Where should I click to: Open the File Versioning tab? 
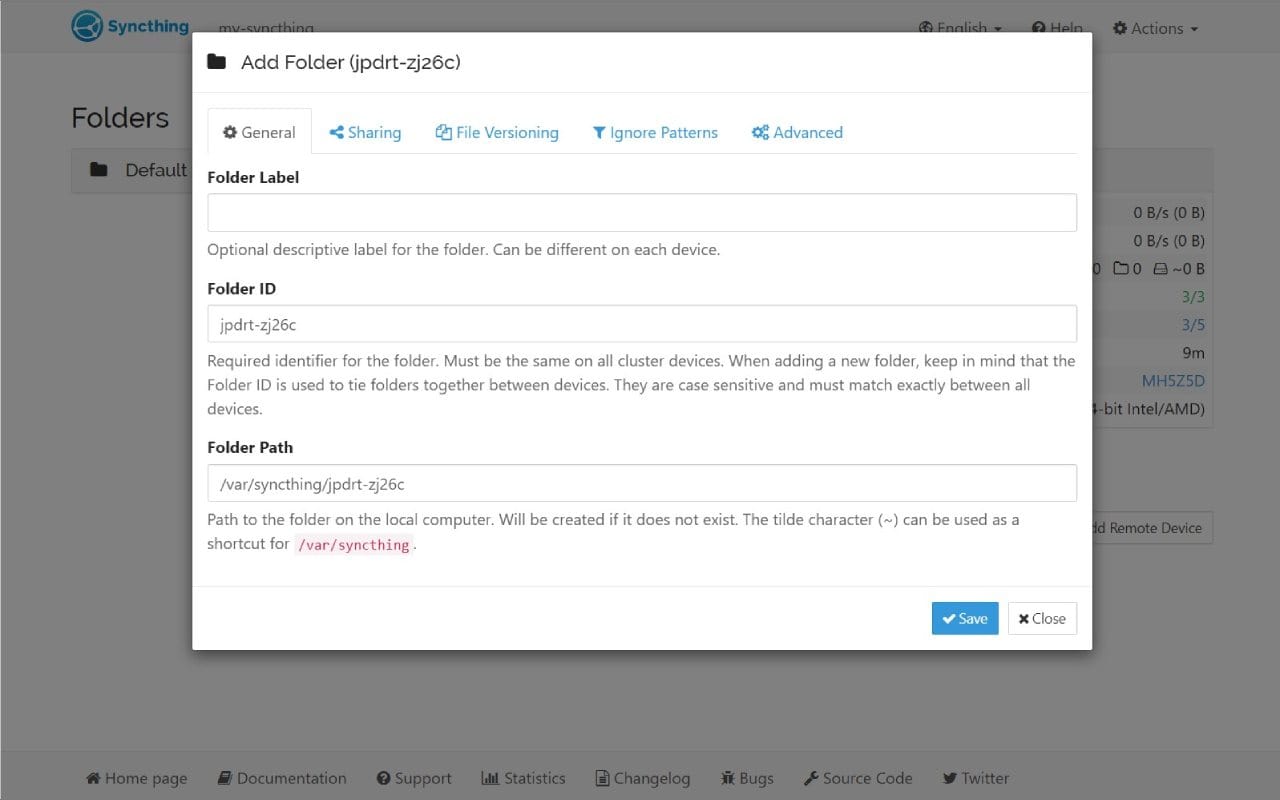click(x=497, y=132)
